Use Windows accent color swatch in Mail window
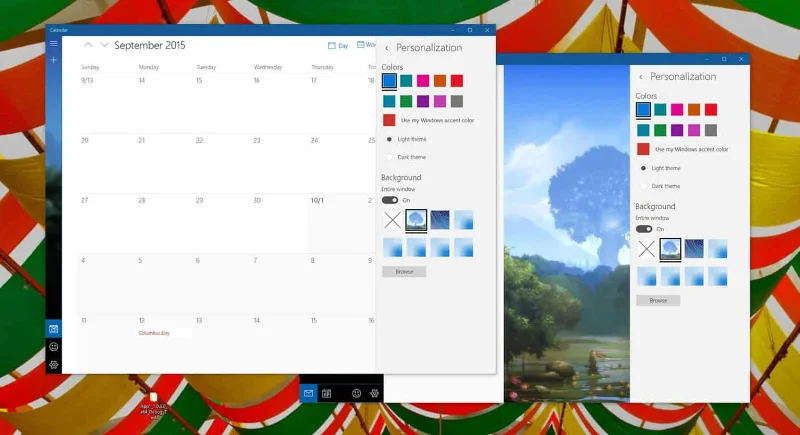Viewport: 800px width, 435px height. click(x=643, y=149)
